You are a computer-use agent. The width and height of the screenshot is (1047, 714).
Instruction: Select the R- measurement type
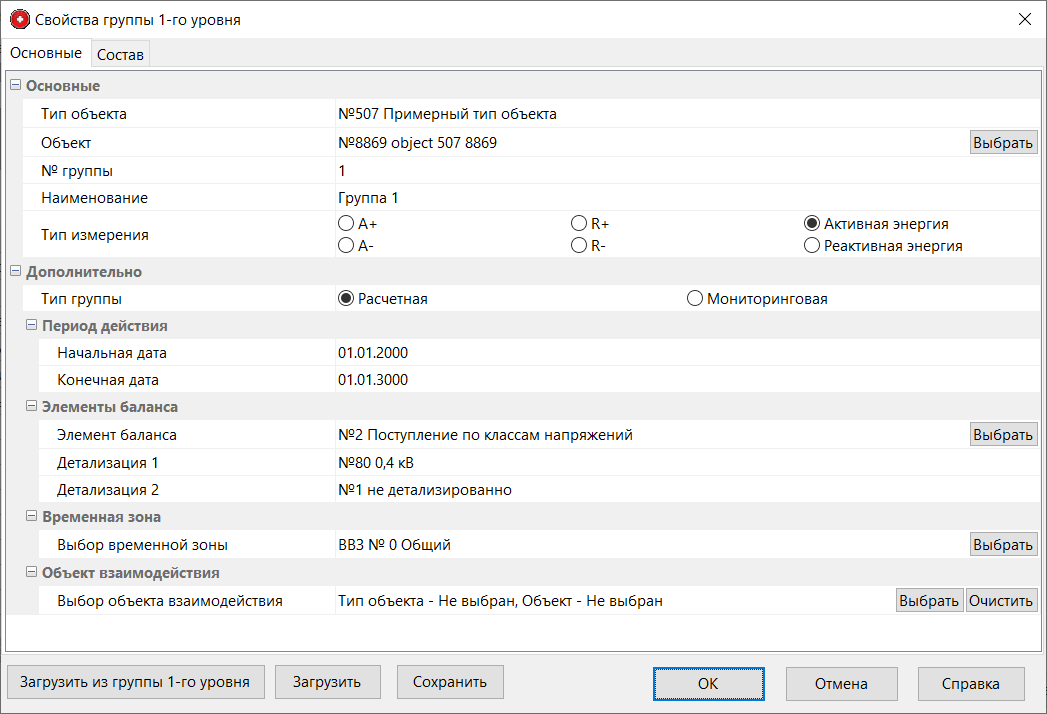579,246
